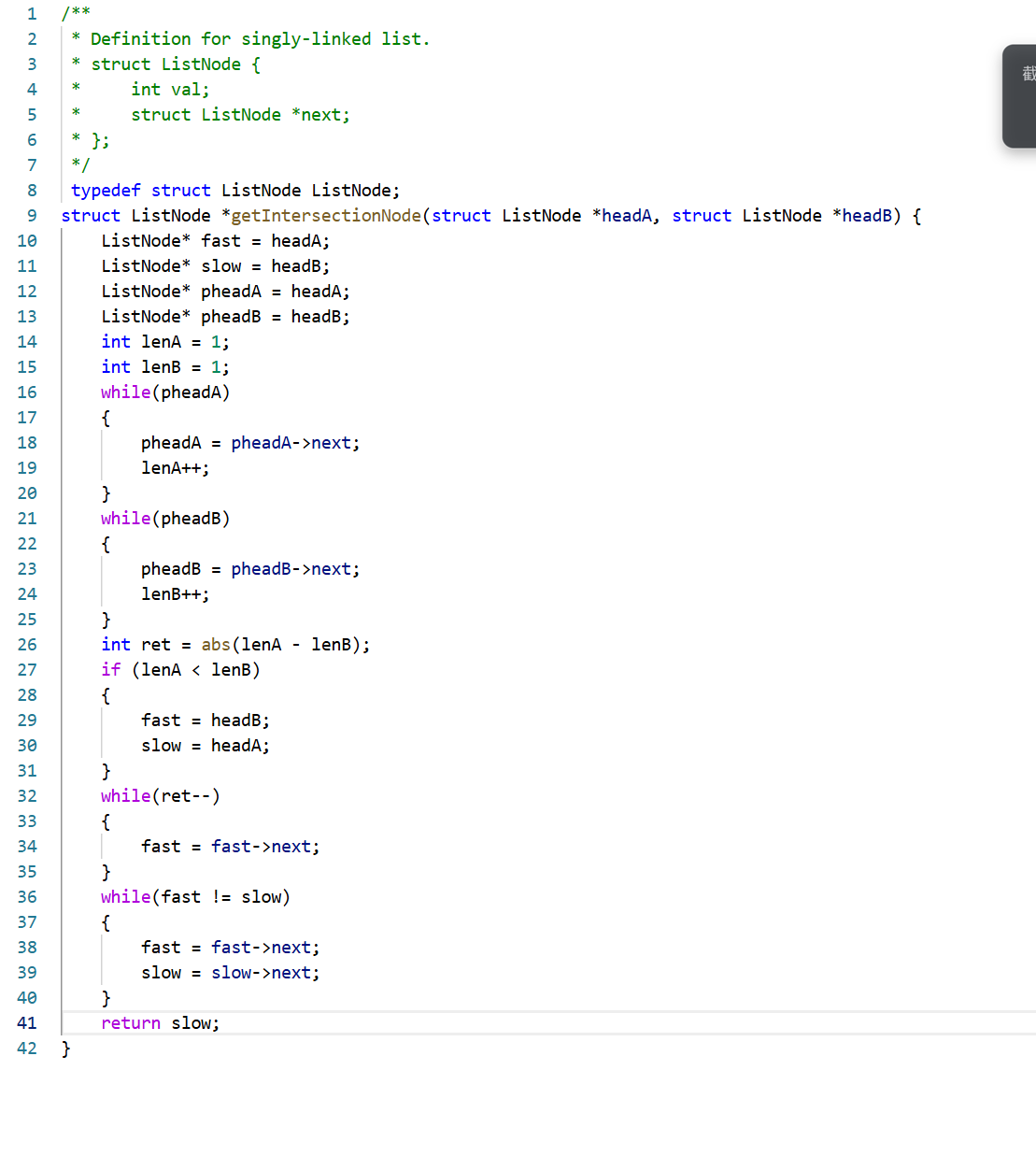The image size is (1036, 1156).
Task: Click the 'struct ListNode {' comment line
Action: click(176, 64)
